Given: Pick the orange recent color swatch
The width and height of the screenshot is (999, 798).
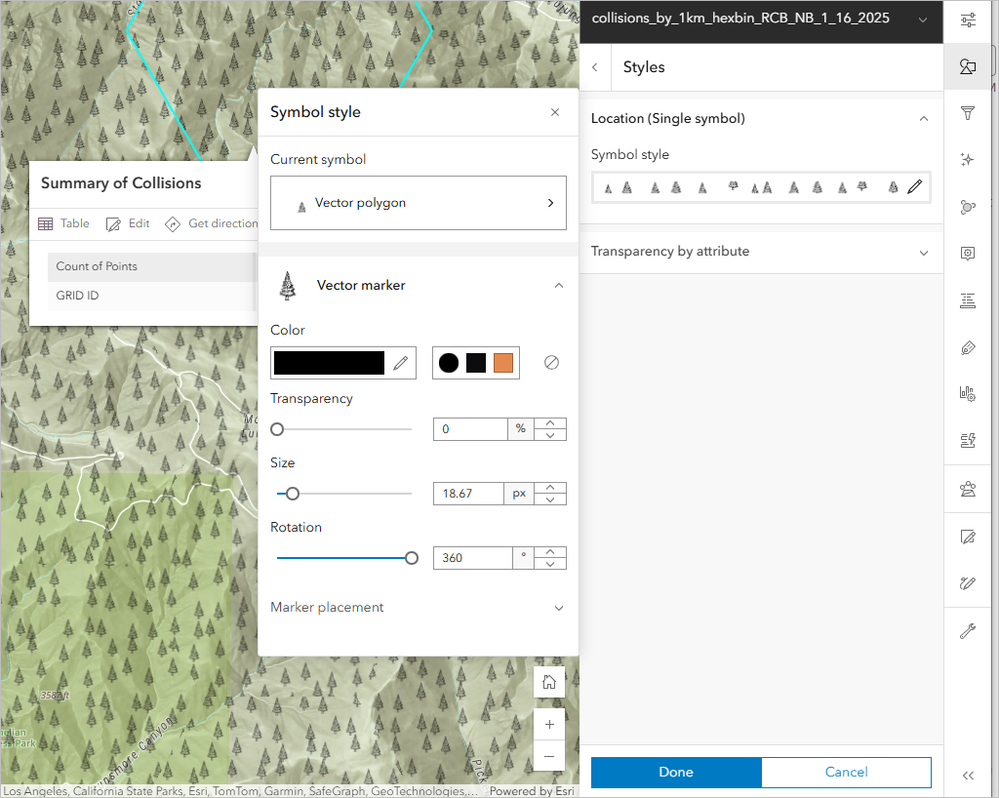Looking at the screenshot, I should pyautogui.click(x=503, y=363).
